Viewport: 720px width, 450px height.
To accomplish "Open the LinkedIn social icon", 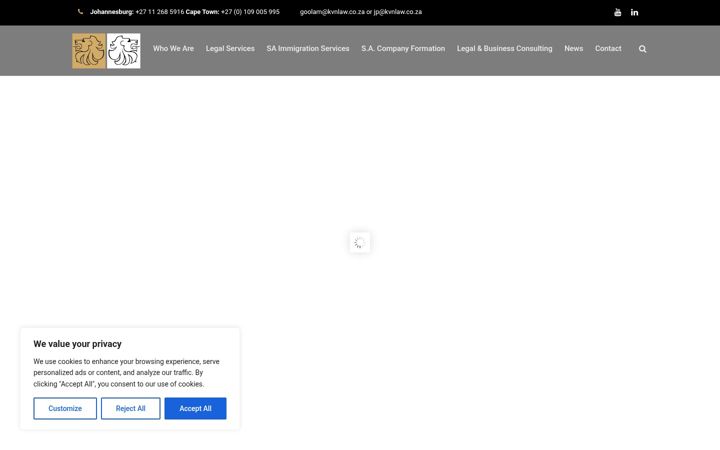I will (x=634, y=12).
